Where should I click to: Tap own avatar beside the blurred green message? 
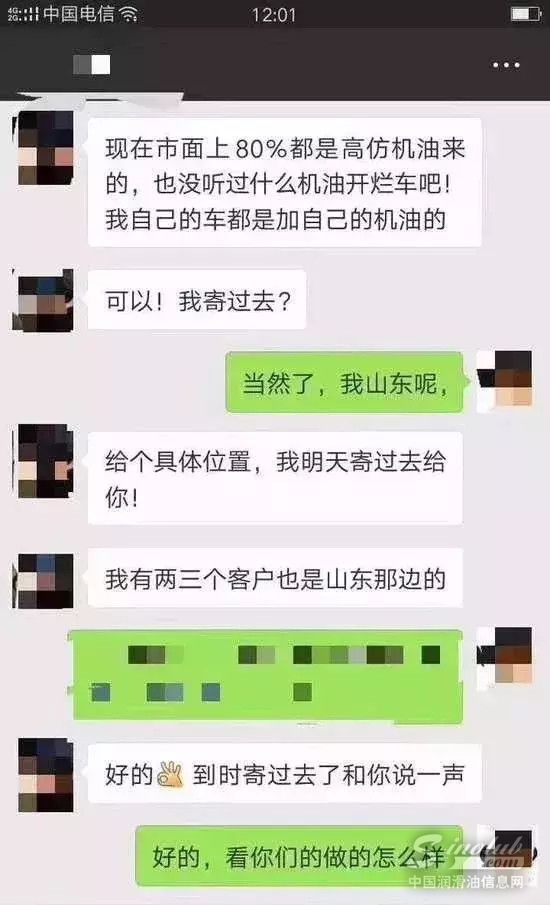(505, 656)
